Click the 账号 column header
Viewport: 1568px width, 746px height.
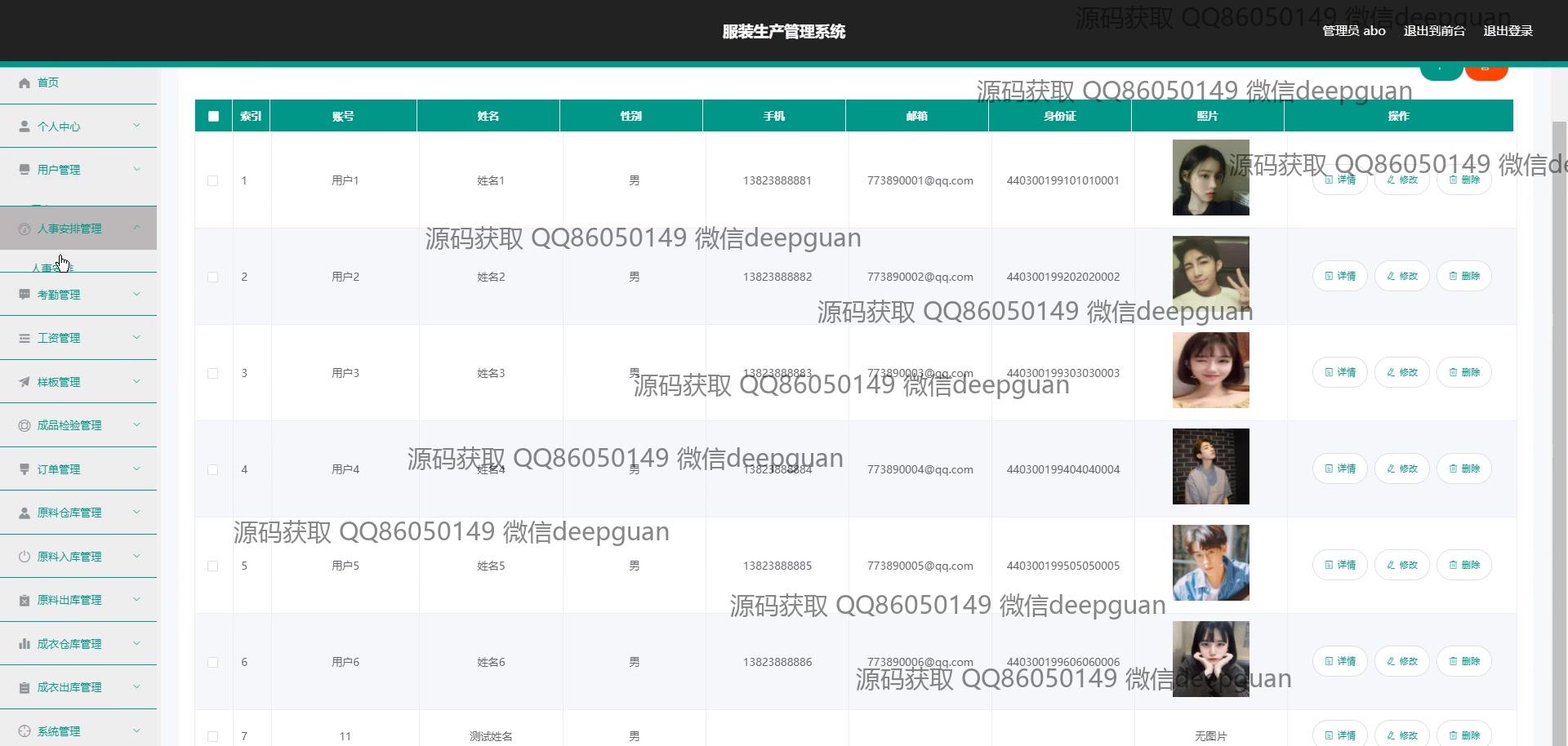(343, 116)
